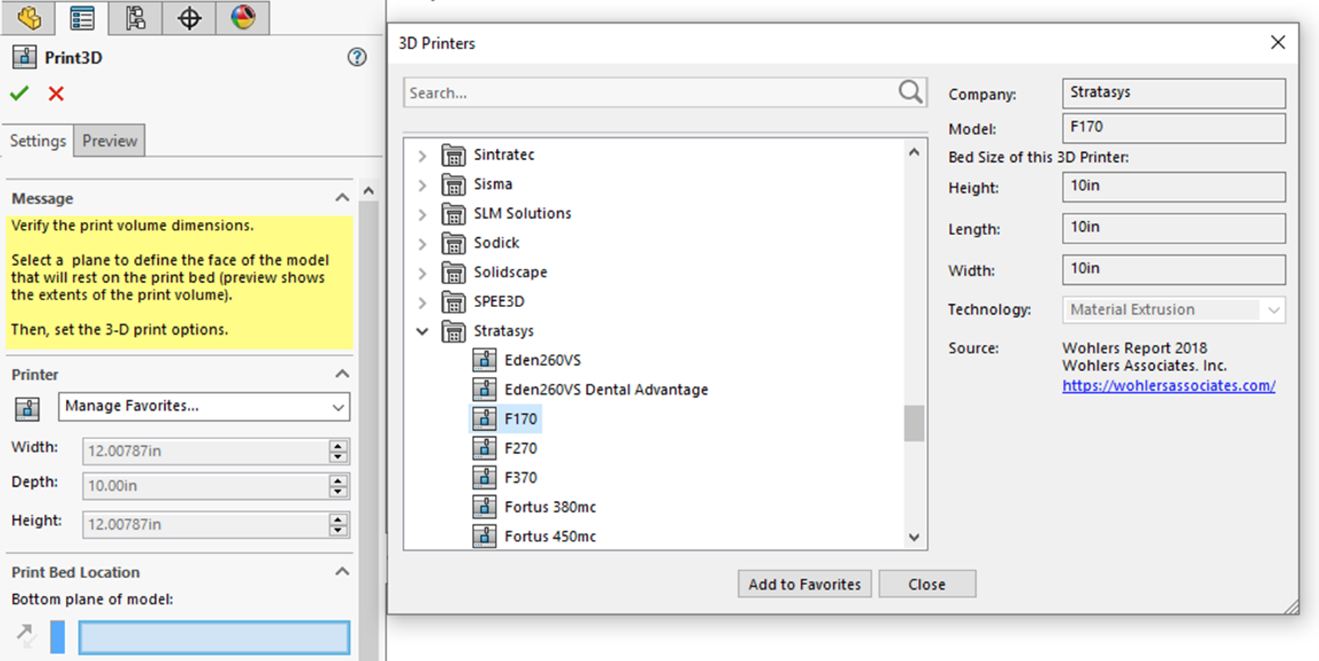Click the printer icon beside Manage Favorites
Screen dimensions: 1319x661
click(x=27, y=407)
